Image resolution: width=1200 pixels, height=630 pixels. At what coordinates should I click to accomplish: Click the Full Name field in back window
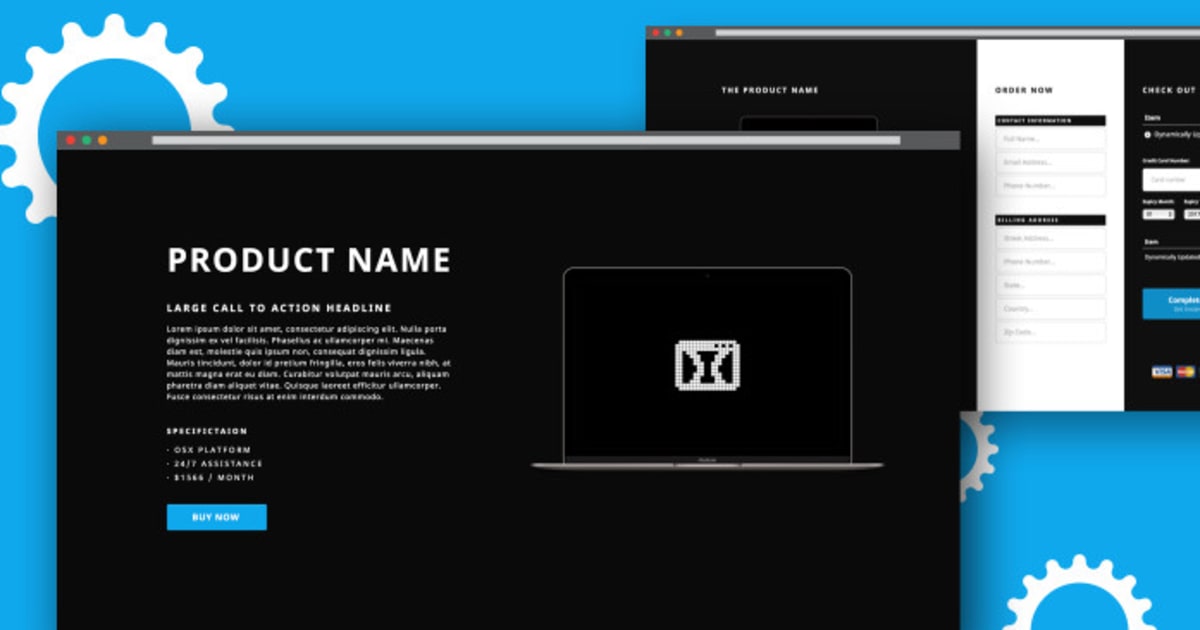[1050, 139]
